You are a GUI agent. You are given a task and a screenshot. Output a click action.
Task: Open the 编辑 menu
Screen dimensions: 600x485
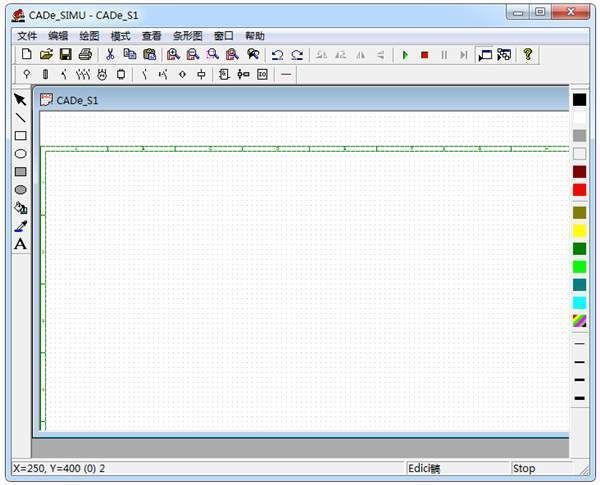(x=58, y=36)
